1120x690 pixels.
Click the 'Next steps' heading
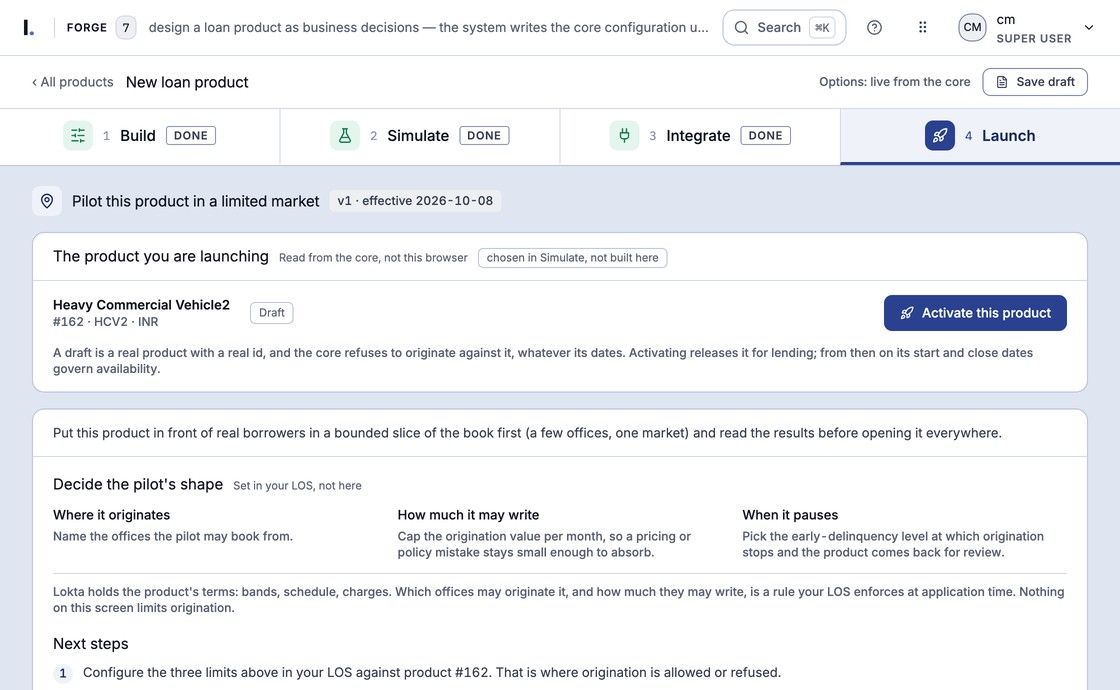pos(91,644)
